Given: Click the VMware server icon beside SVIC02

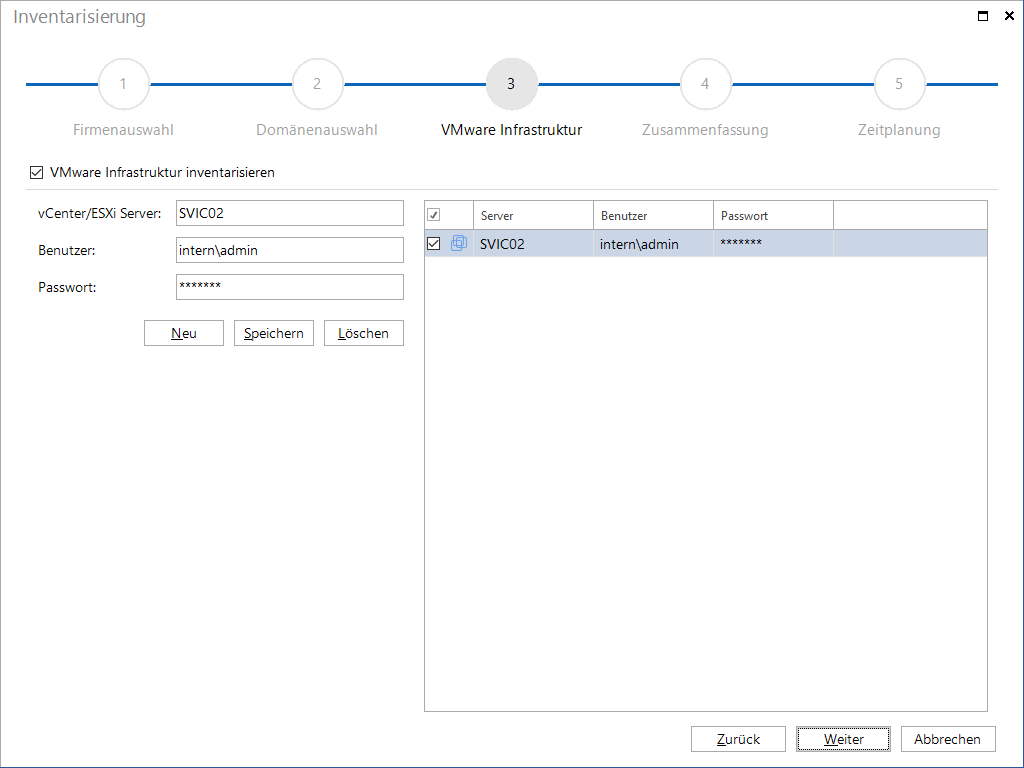Looking at the screenshot, I should click(459, 244).
